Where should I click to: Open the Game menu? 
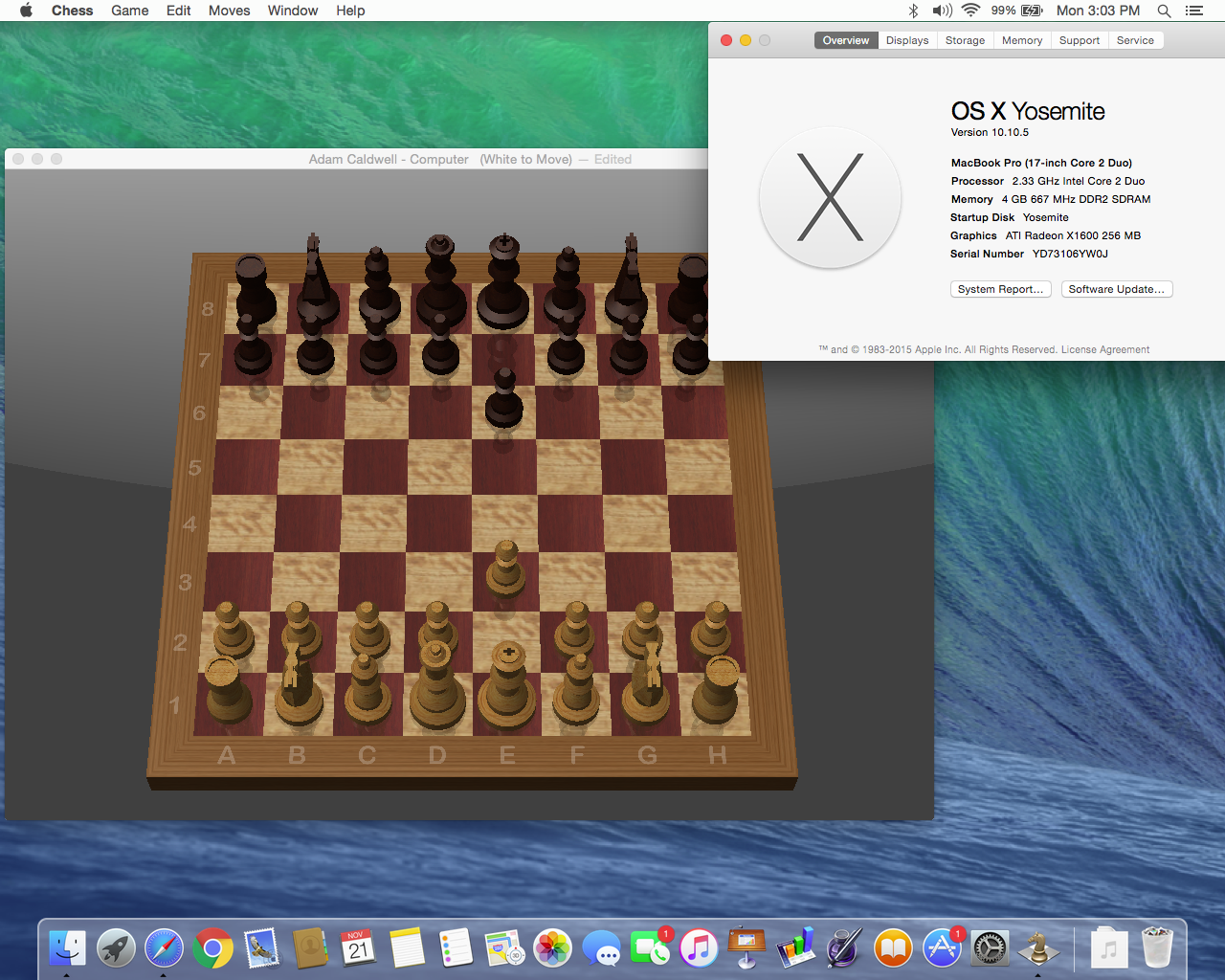[x=130, y=11]
